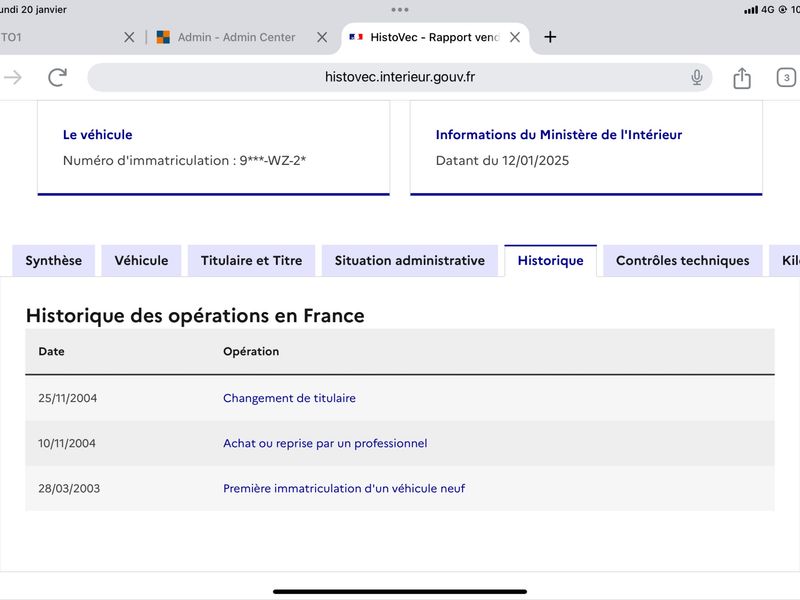Image resolution: width=800 pixels, height=600 pixels.
Task: Go to Situation administrative tab
Action: pyautogui.click(x=410, y=261)
